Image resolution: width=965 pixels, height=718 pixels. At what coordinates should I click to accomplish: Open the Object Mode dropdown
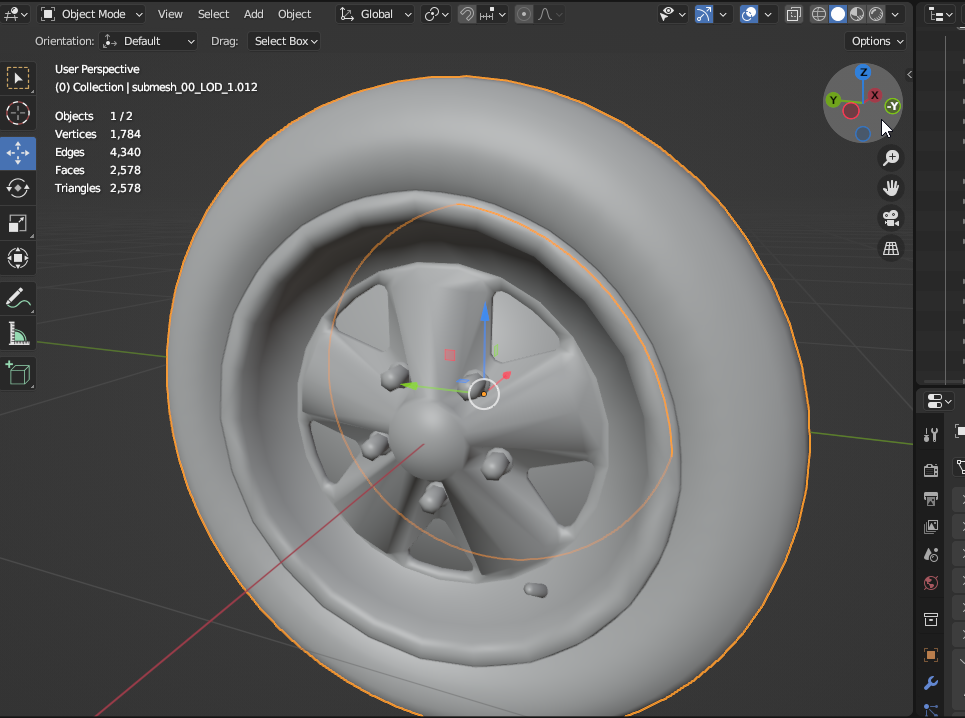[92, 15]
